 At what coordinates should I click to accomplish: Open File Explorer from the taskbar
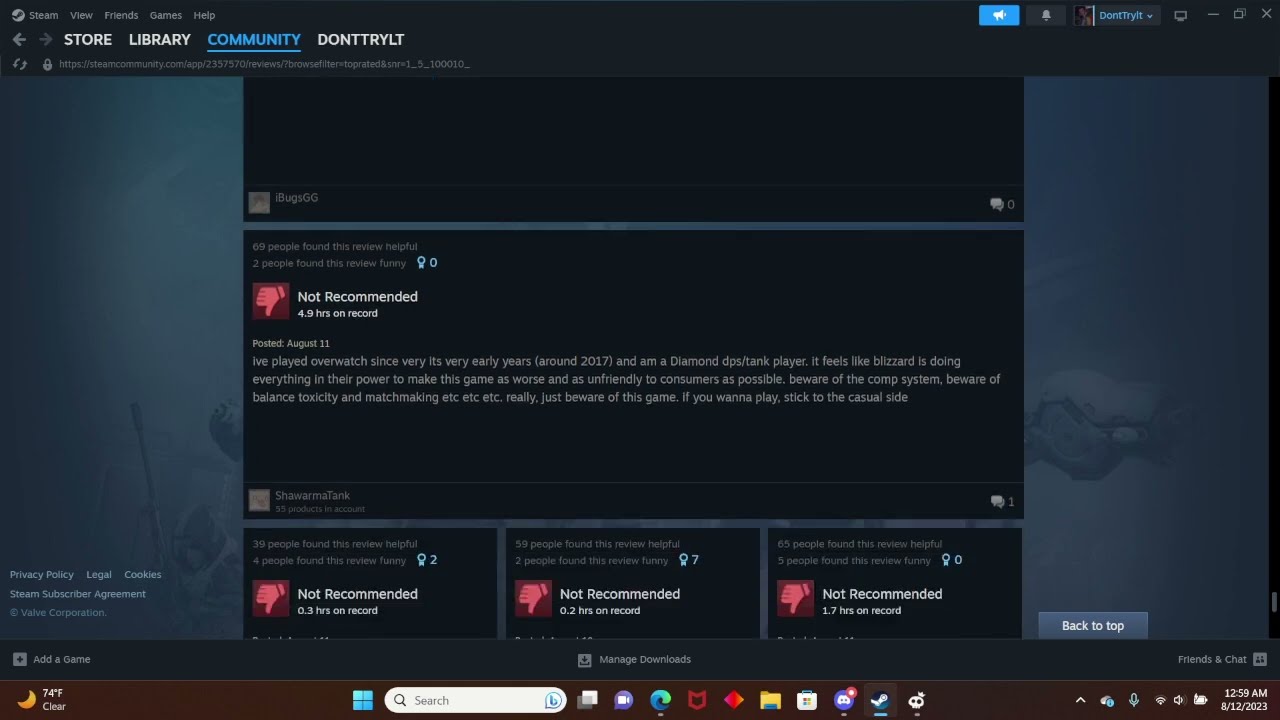pos(770,700)
